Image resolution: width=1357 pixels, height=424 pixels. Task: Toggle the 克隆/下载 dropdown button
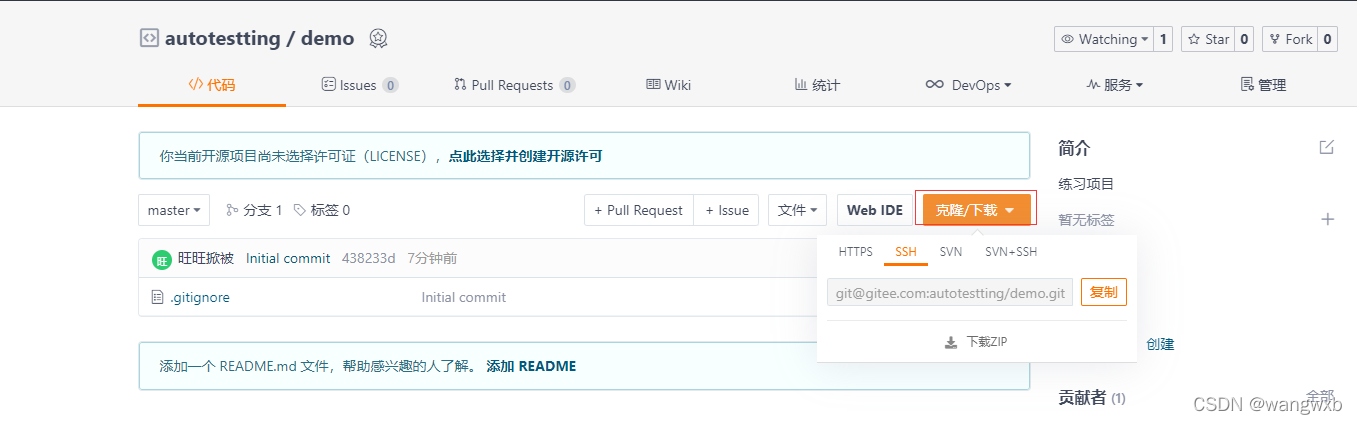pyautogui.click(x=976, y=210)
